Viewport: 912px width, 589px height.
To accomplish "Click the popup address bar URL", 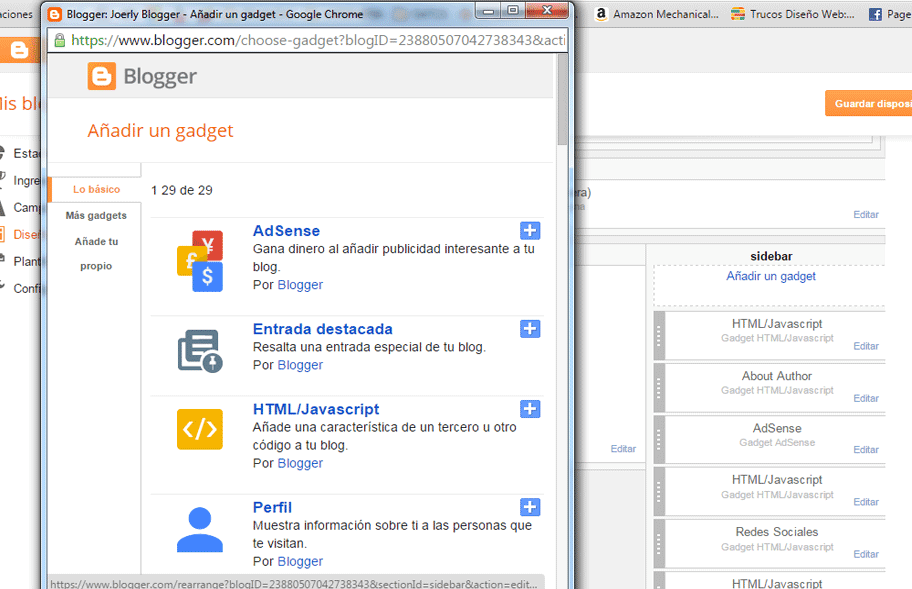I will 318,40.
